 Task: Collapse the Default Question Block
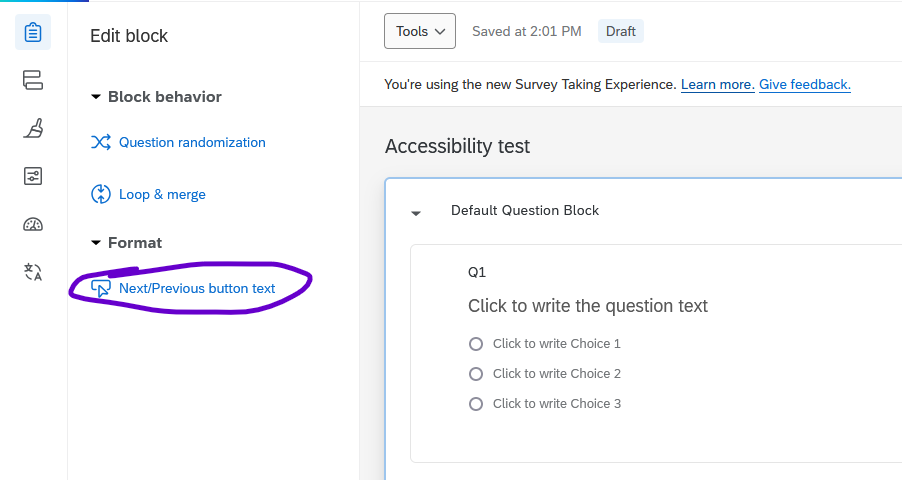(417, 212)
